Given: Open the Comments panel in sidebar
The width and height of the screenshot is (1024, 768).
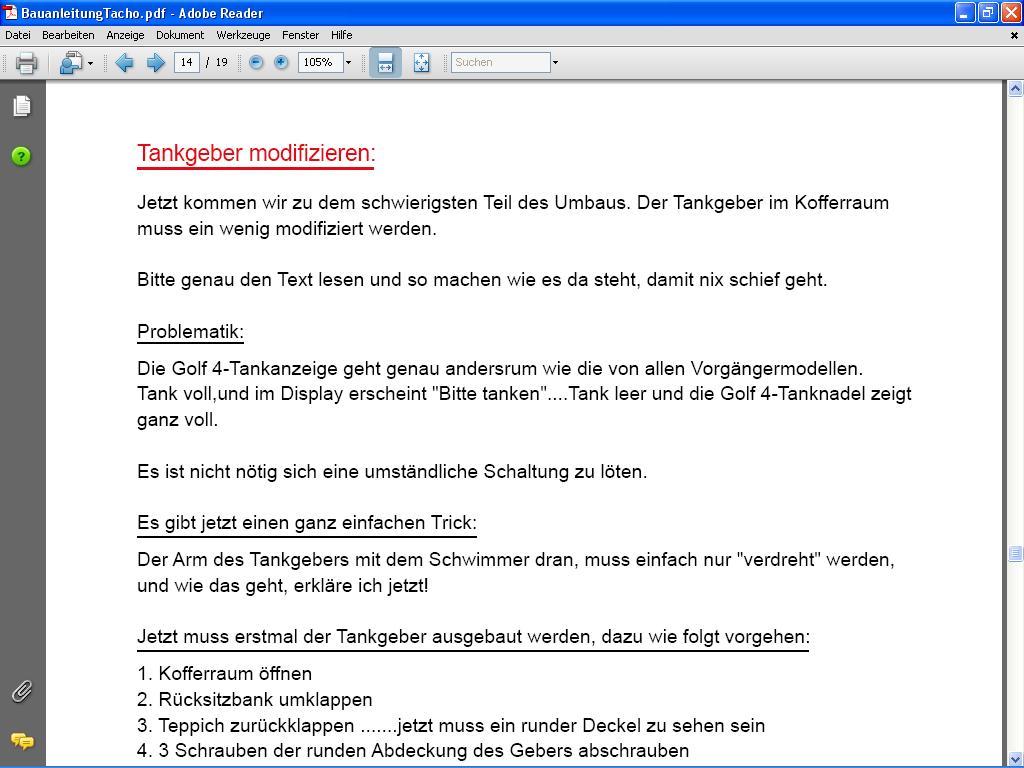Looking at the screenshot, I should click(x=21, y=740).
